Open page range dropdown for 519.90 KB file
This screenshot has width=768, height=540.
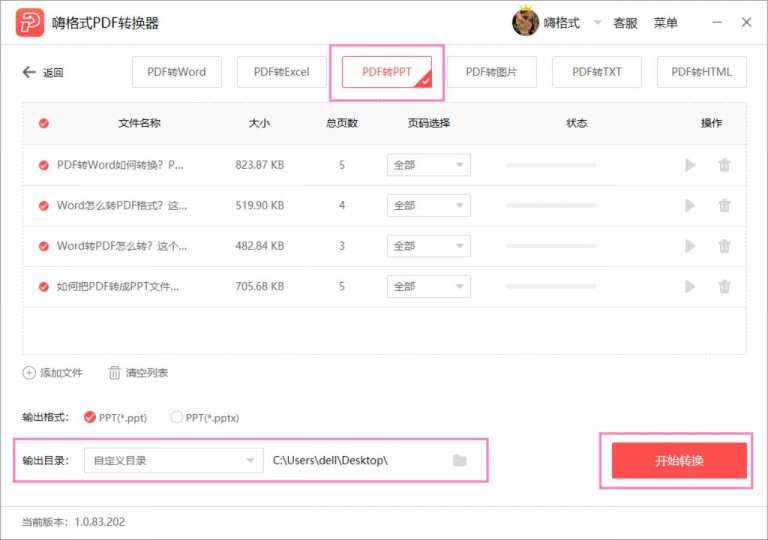pyautogui.click(x=429, y=205)
